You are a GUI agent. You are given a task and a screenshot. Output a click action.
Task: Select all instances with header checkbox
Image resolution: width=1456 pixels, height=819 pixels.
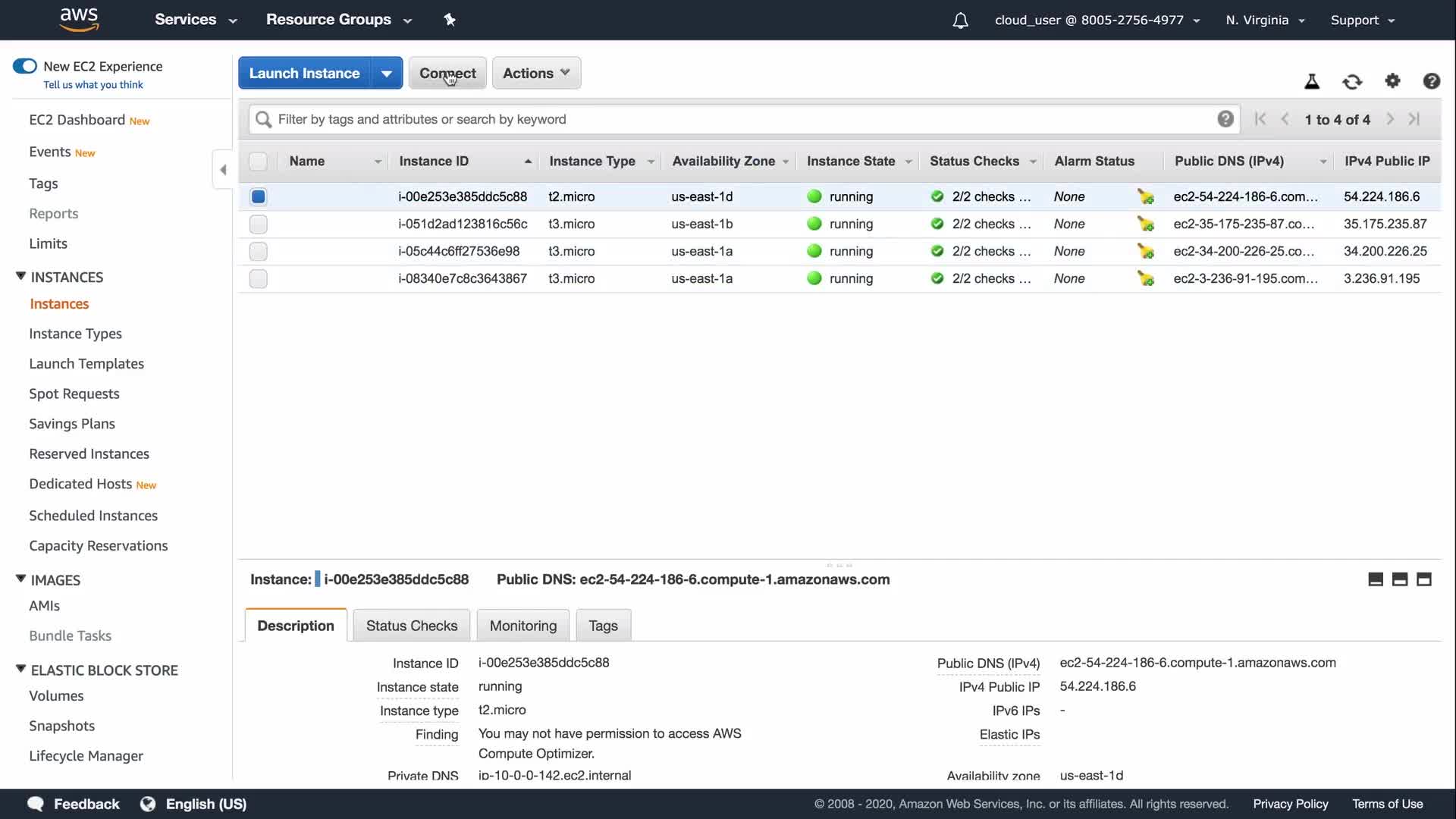259,161
